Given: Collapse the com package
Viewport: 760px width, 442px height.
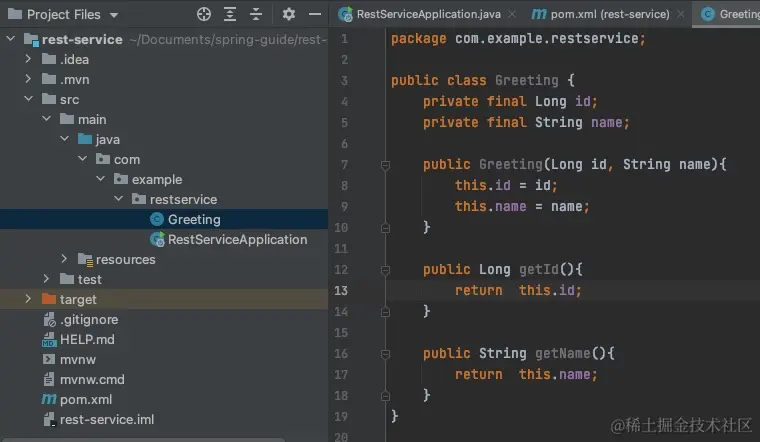Looking at the screenshot, I should (x=82, y=158).
